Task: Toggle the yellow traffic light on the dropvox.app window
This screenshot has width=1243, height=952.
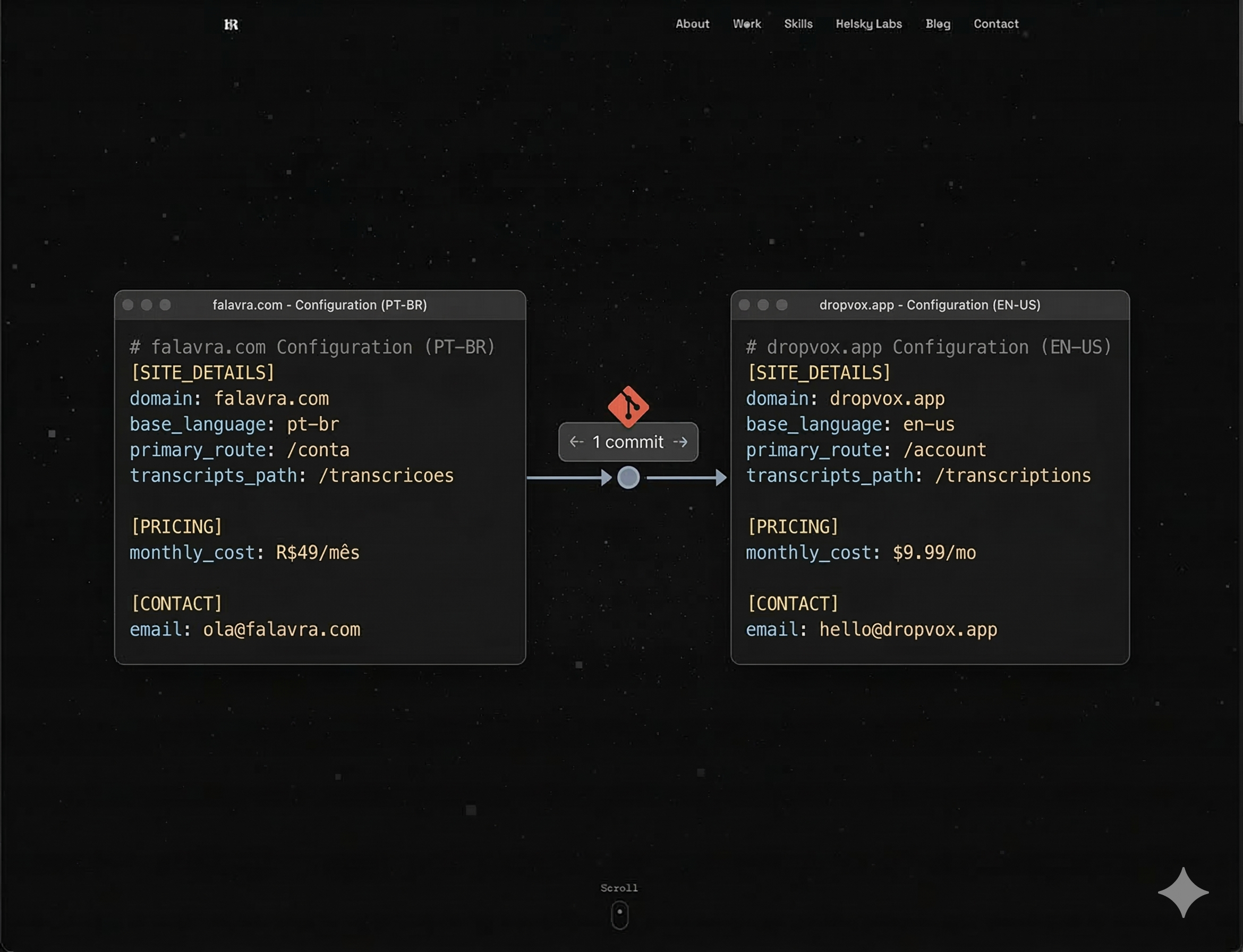Action: (763, 305)
